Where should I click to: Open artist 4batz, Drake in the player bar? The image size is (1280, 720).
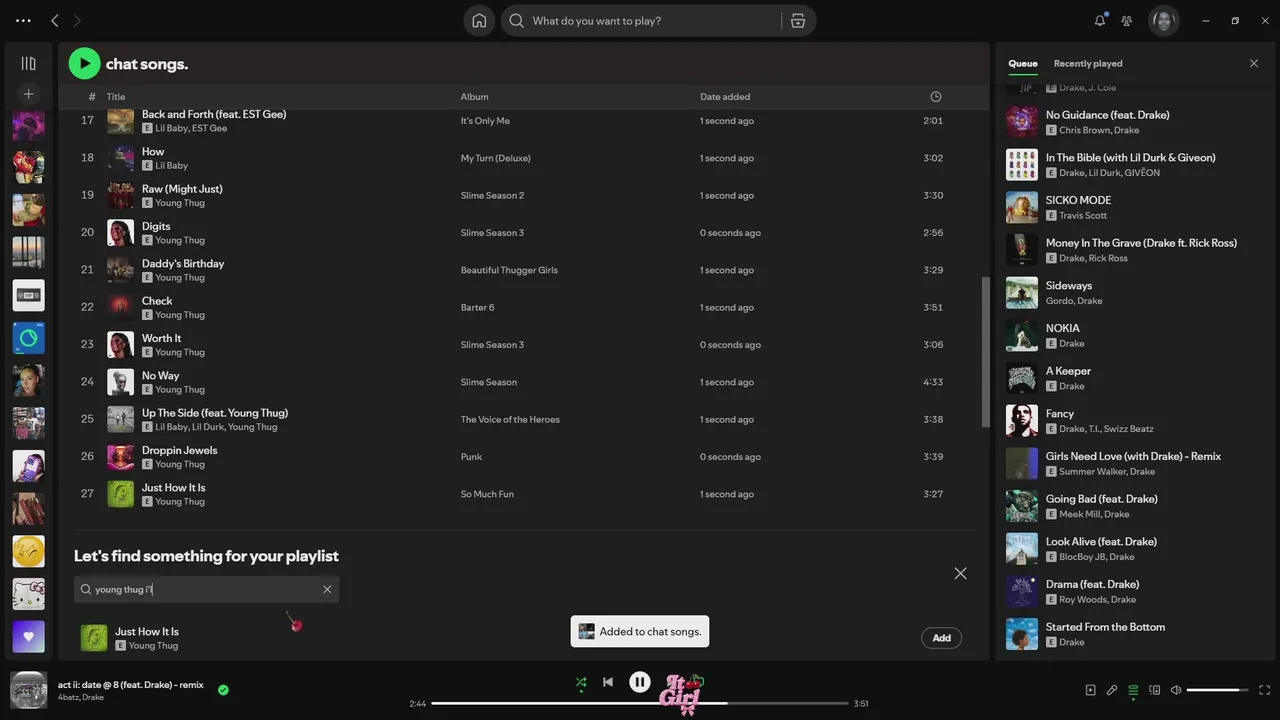click(x=81, y=697)
